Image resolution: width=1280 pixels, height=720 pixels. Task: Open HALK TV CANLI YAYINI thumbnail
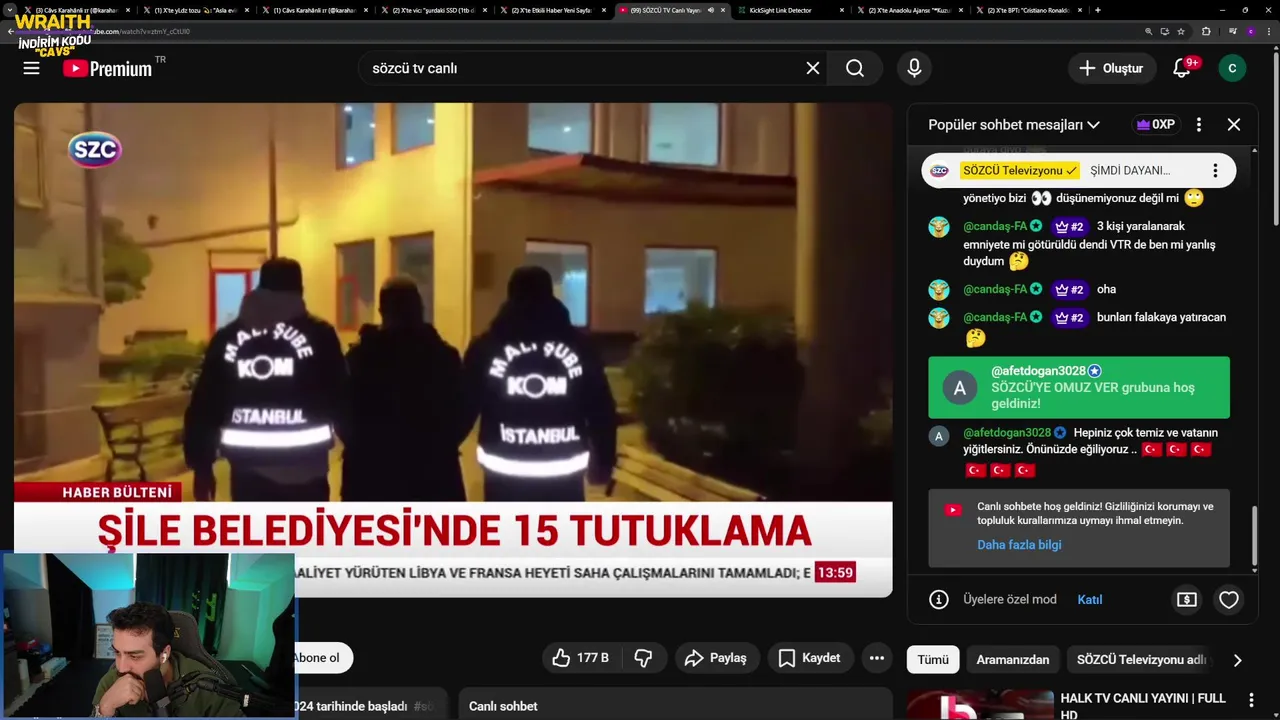(x=980, y=704)
